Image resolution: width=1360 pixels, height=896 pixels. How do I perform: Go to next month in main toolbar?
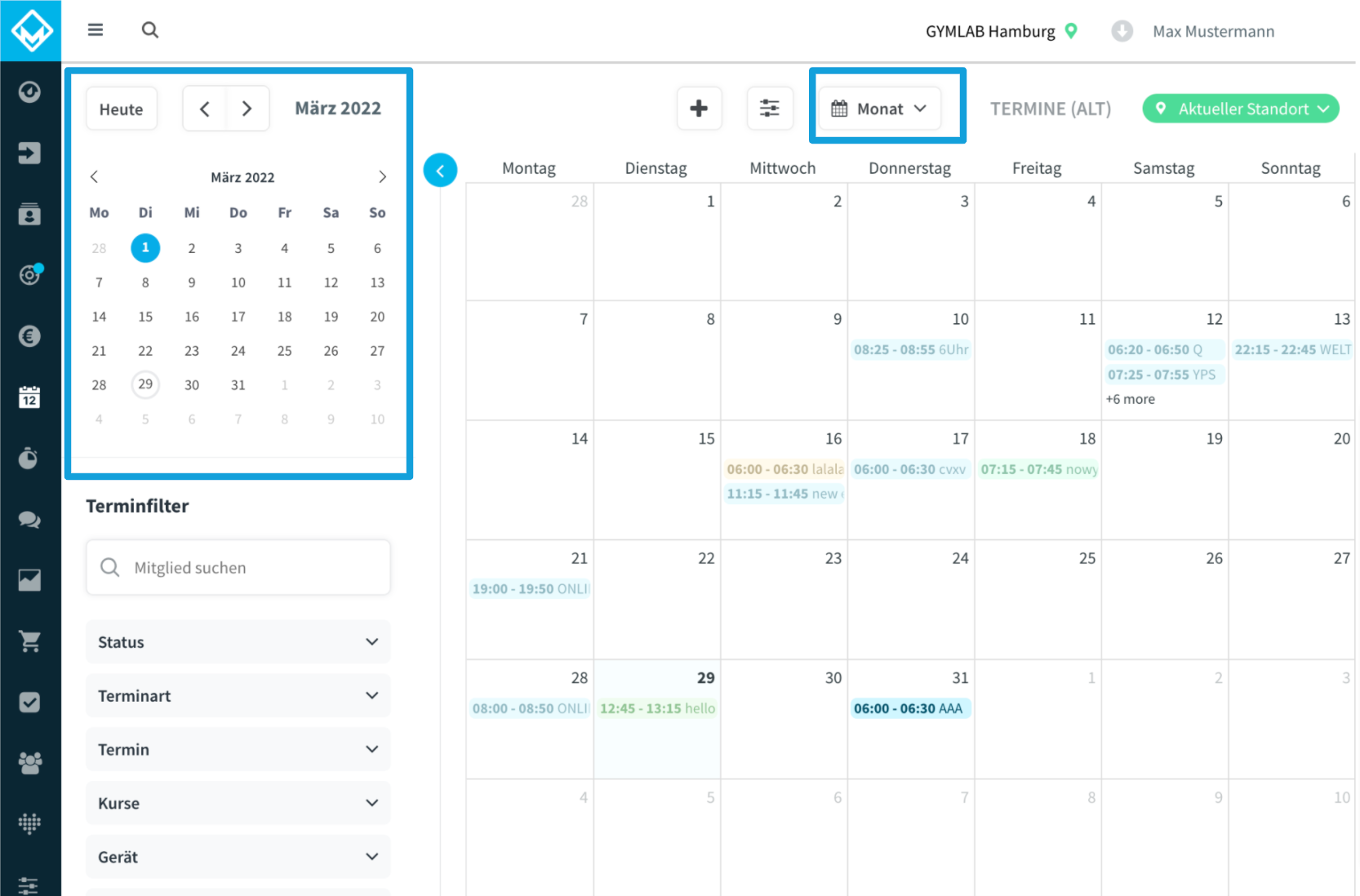tap(247, 109)
